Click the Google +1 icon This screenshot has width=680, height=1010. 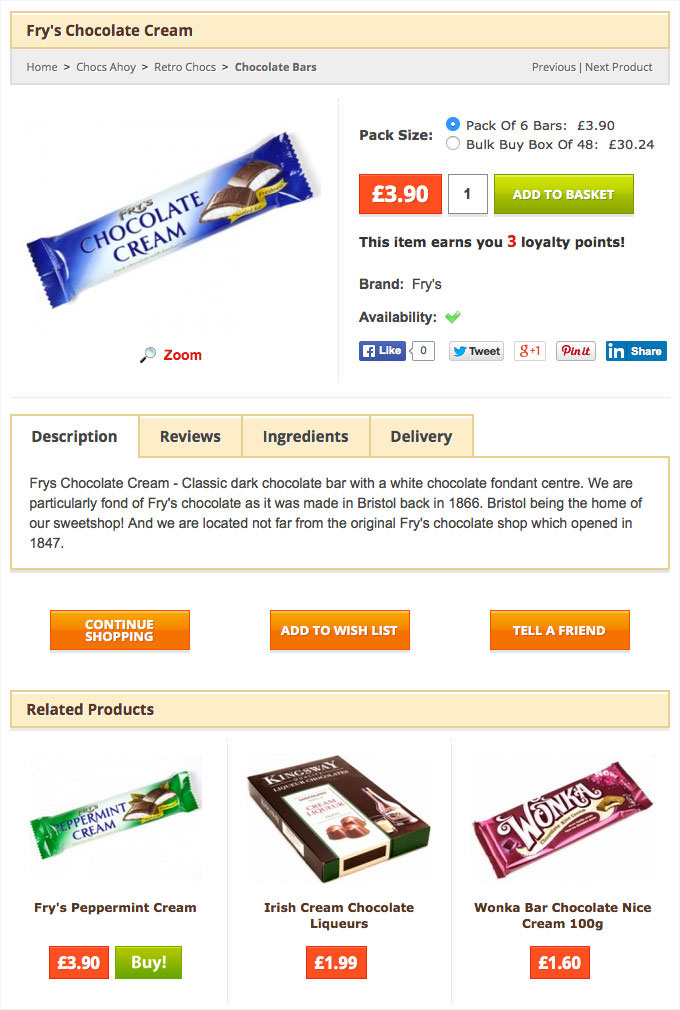point(530,351)
